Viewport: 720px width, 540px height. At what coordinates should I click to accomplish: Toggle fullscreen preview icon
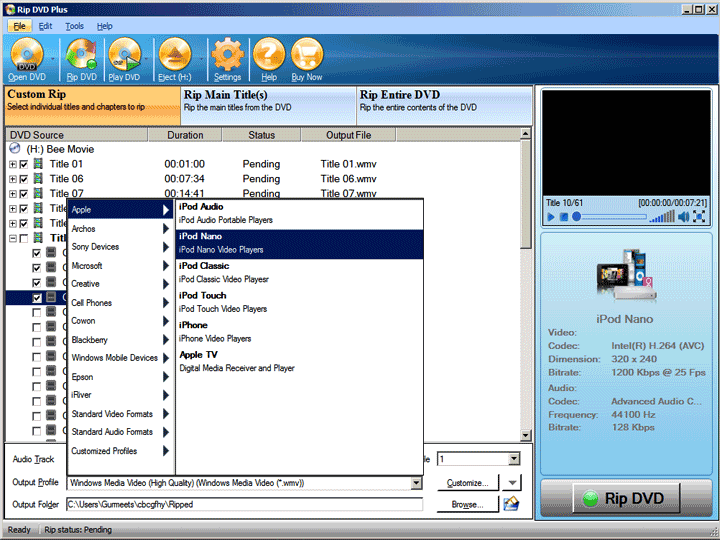pos(699,216)
